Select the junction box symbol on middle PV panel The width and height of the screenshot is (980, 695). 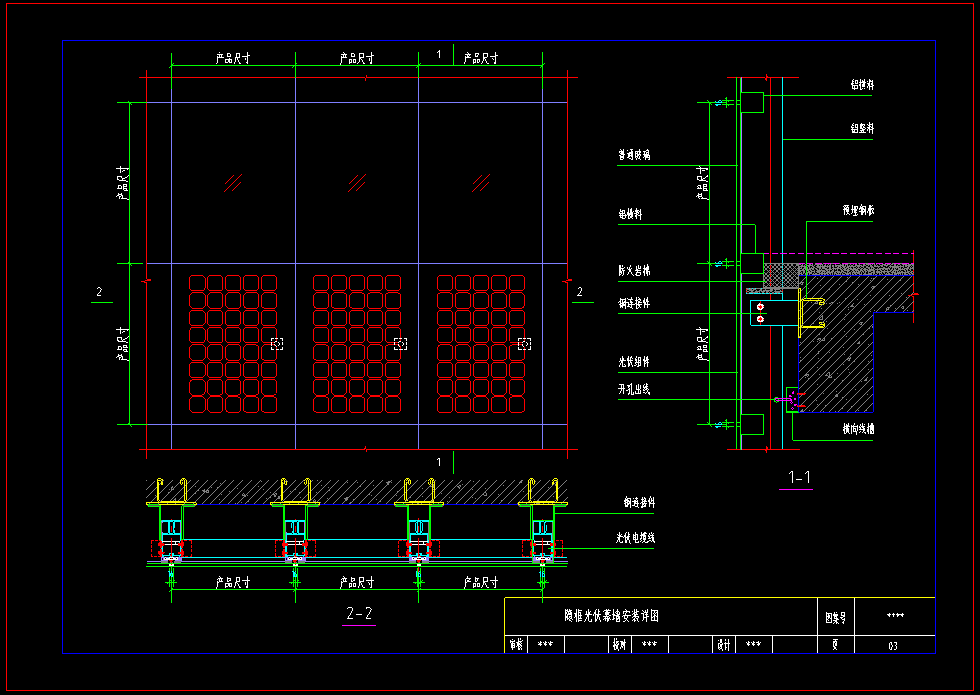pos(401,343)
